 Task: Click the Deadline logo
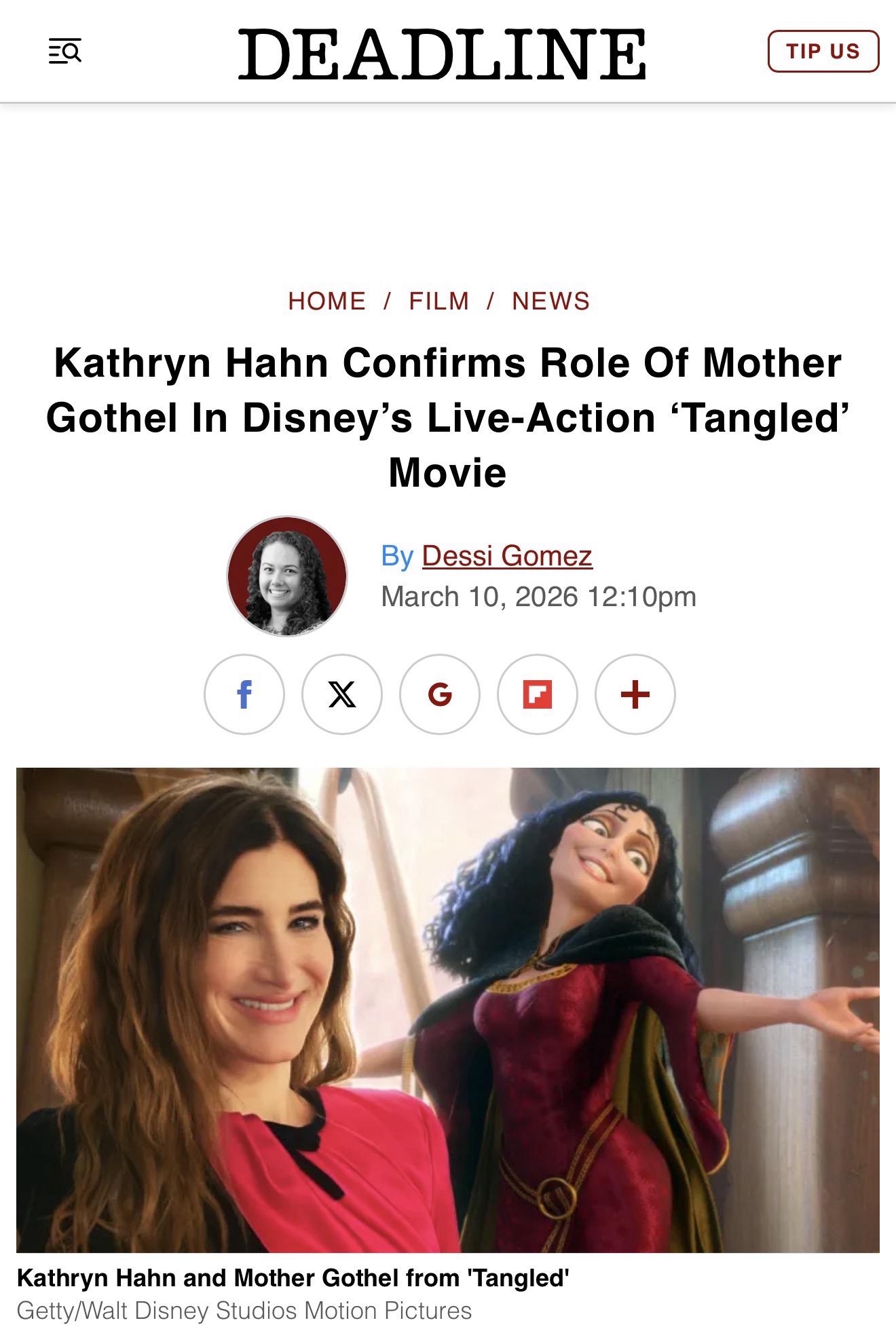click(442, 54)
